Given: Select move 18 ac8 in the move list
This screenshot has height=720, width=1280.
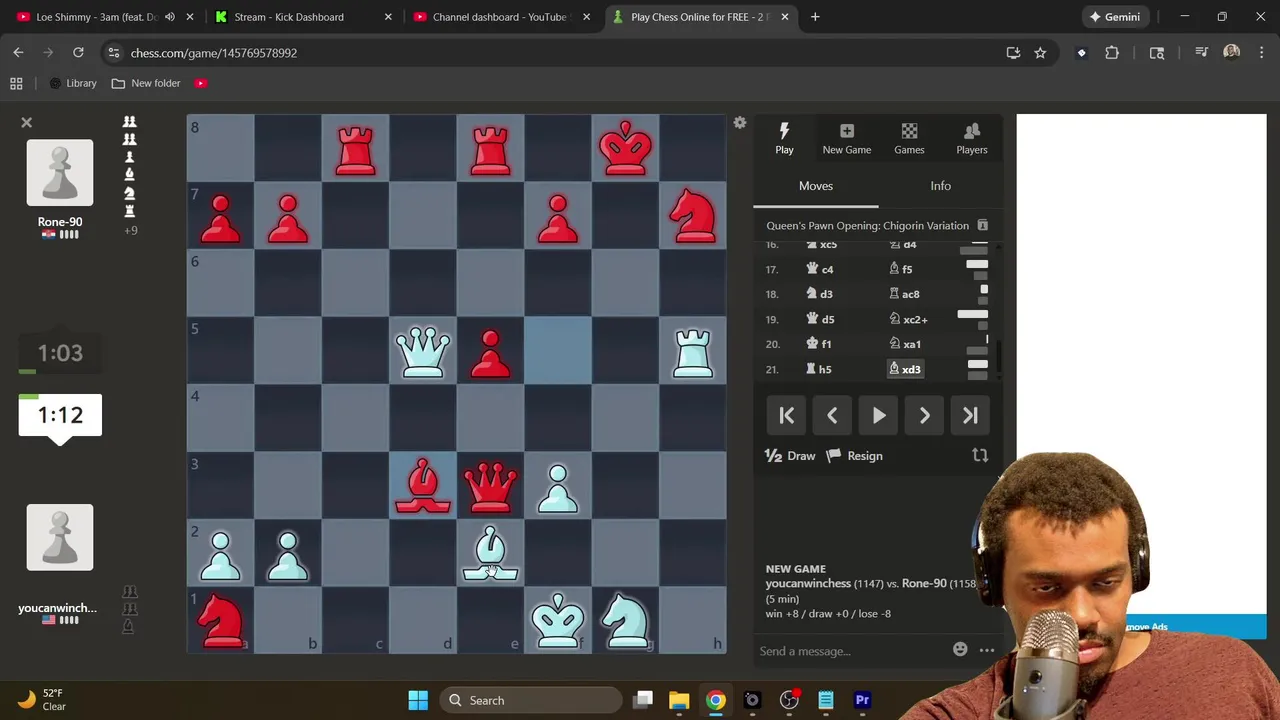Looking at the screenshot, I should (x=904, y=294).
